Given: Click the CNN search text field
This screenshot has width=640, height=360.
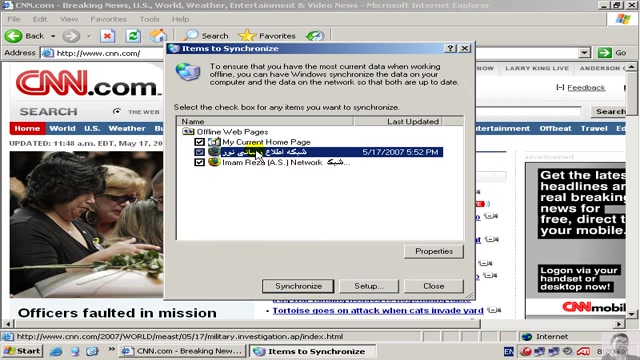Looking at the screenshot, I should tap(529, 111).
